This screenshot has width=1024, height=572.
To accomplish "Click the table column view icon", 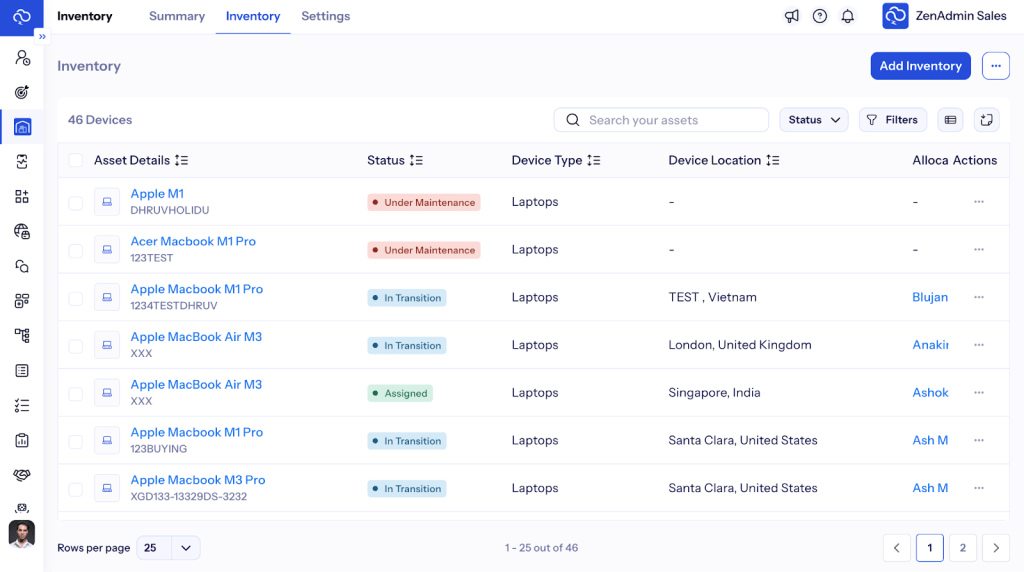I will coord(951,120).
